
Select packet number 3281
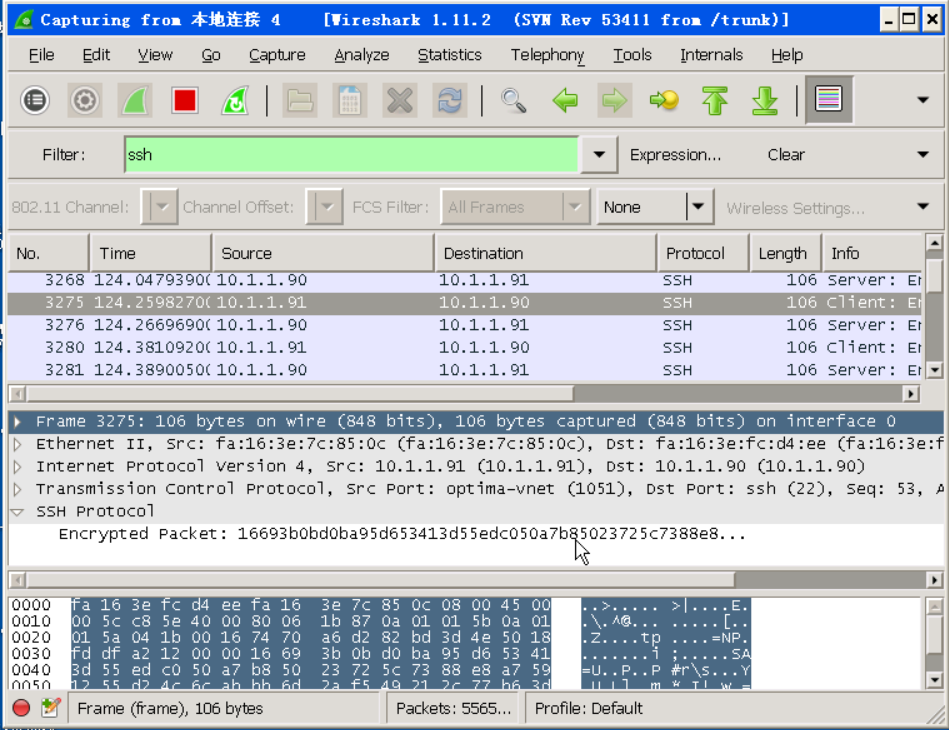tap(465, 370)
